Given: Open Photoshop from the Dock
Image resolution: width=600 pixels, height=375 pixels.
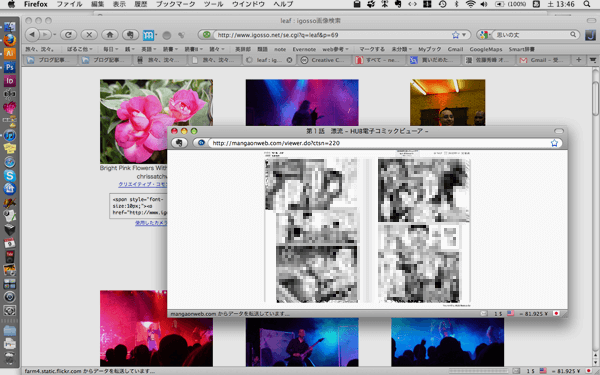Looking at the screenshot, I should (10, 67).
